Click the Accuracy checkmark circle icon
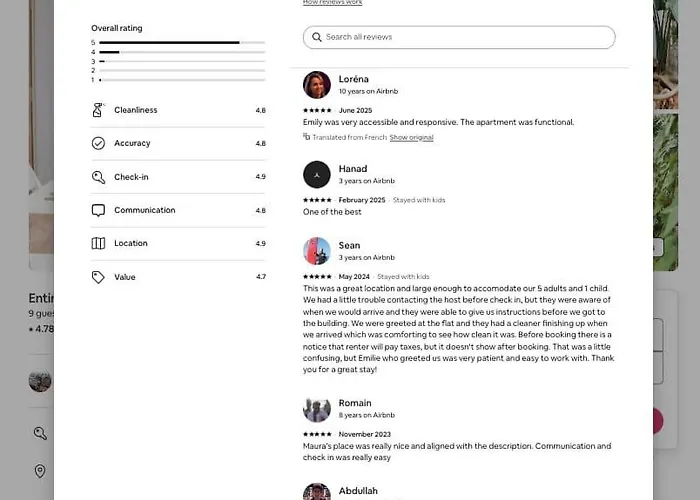This screenshot has width=700, height=500. tap(98, 143)
